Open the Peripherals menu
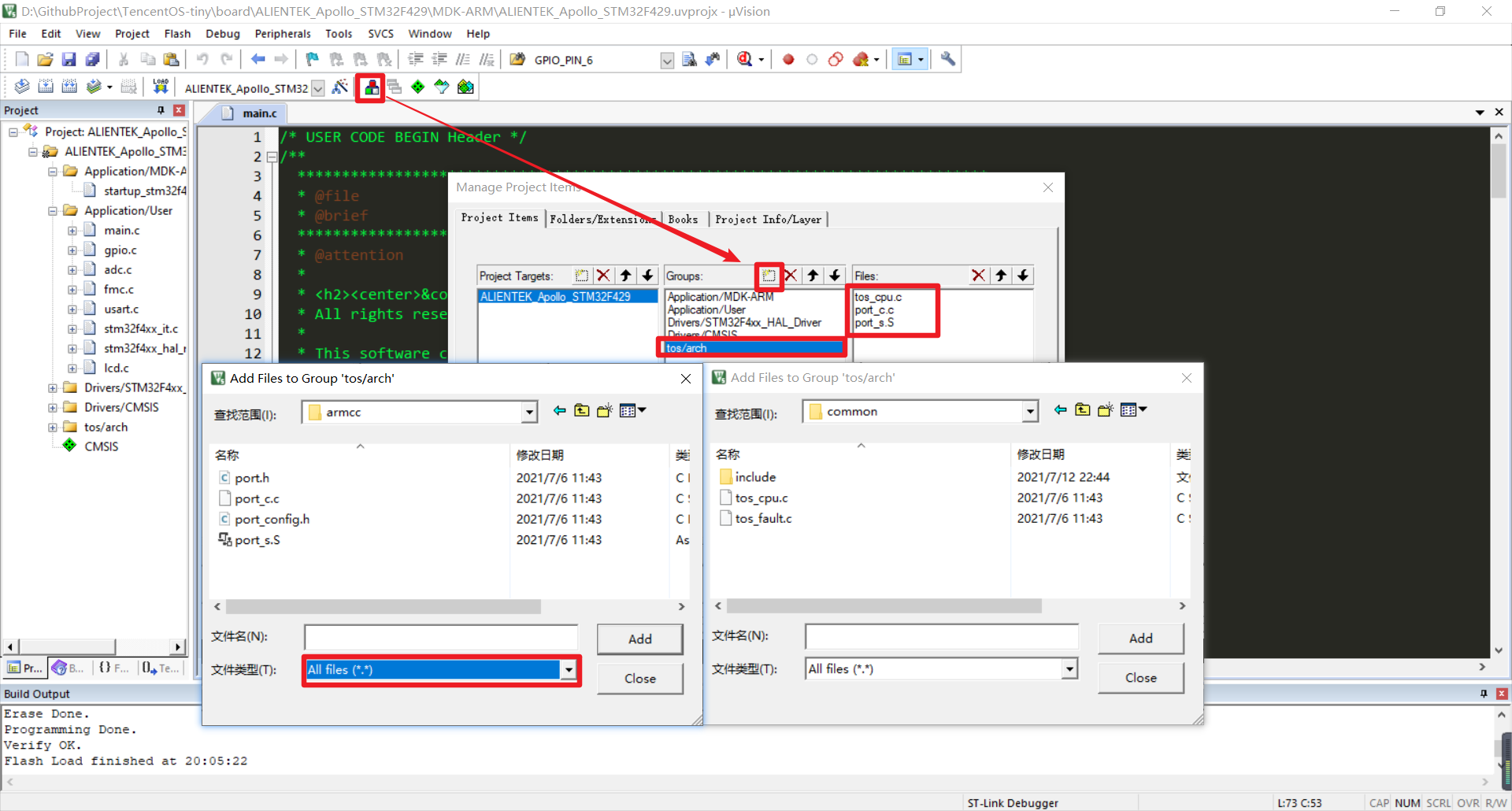The height and width of the screenshot is (811, 1512). (x=283, y=34)
